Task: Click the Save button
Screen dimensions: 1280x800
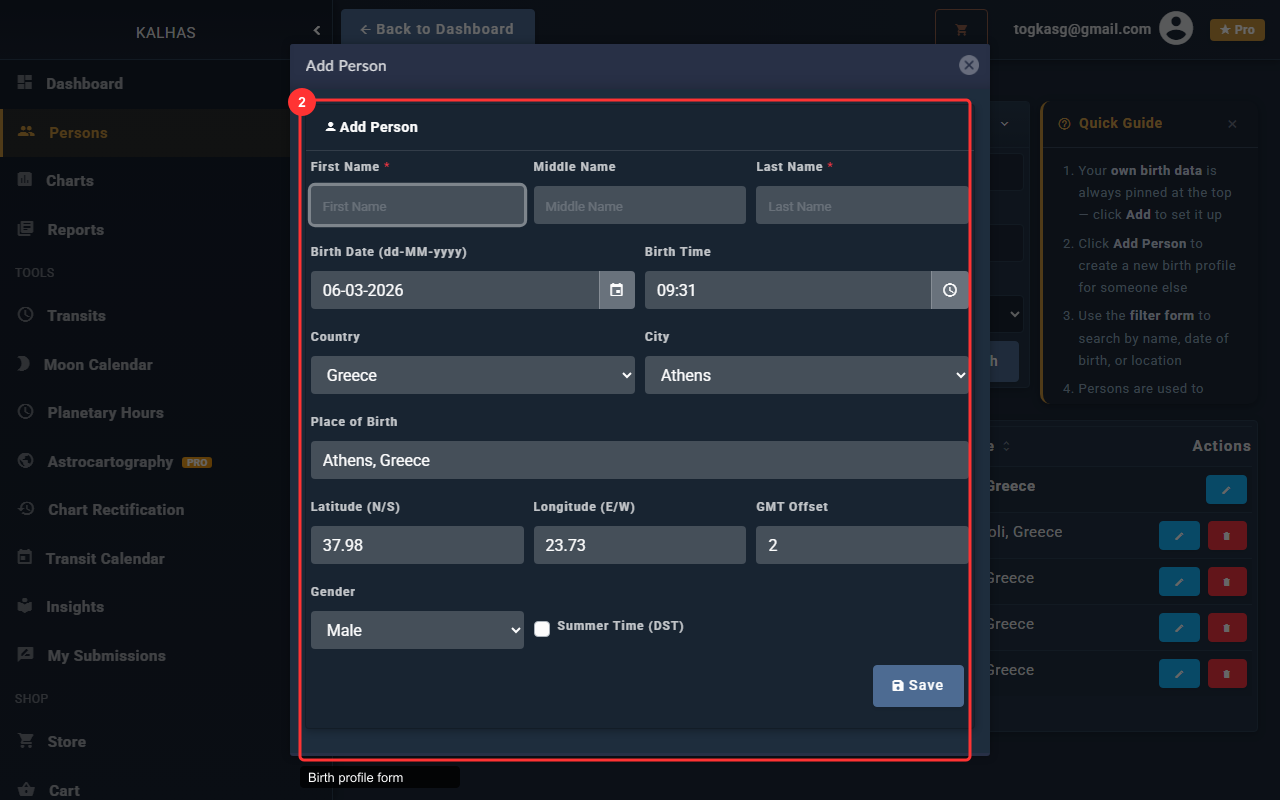Action: [918, 686]
